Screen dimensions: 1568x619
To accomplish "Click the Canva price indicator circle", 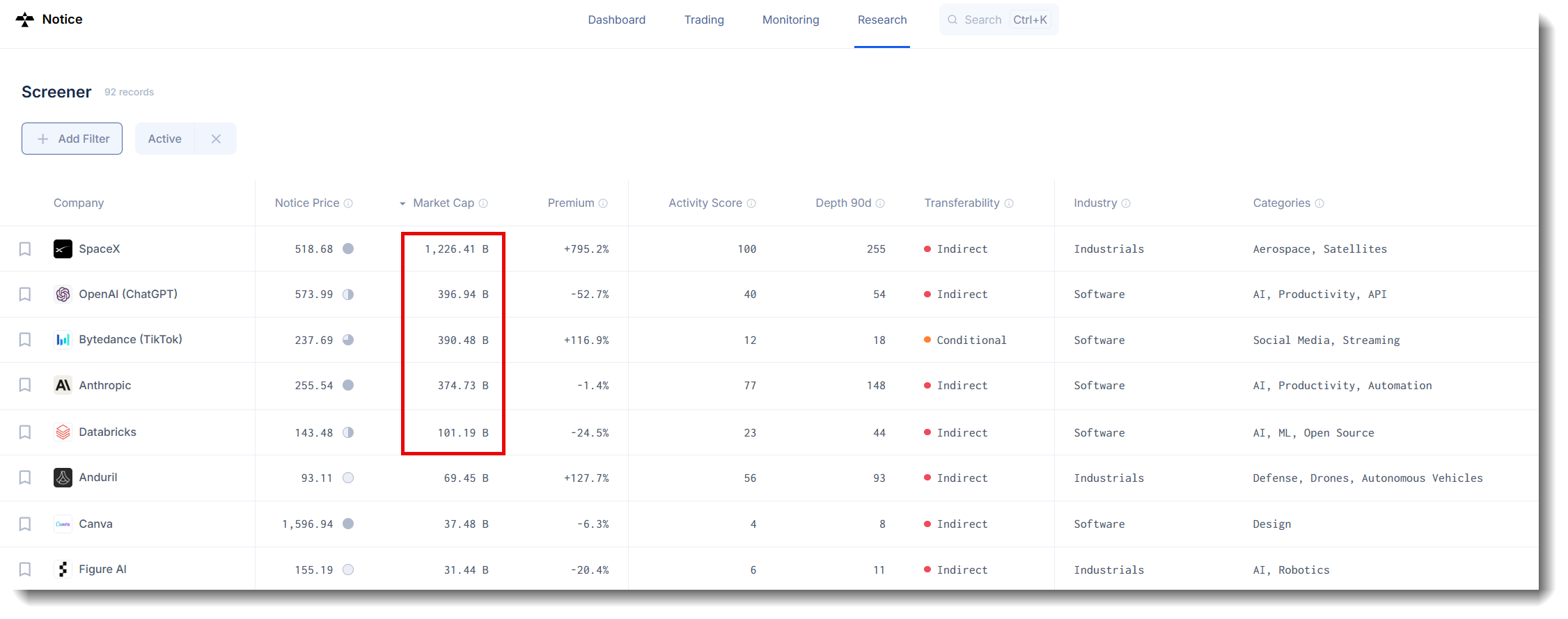I will point(348,524).
